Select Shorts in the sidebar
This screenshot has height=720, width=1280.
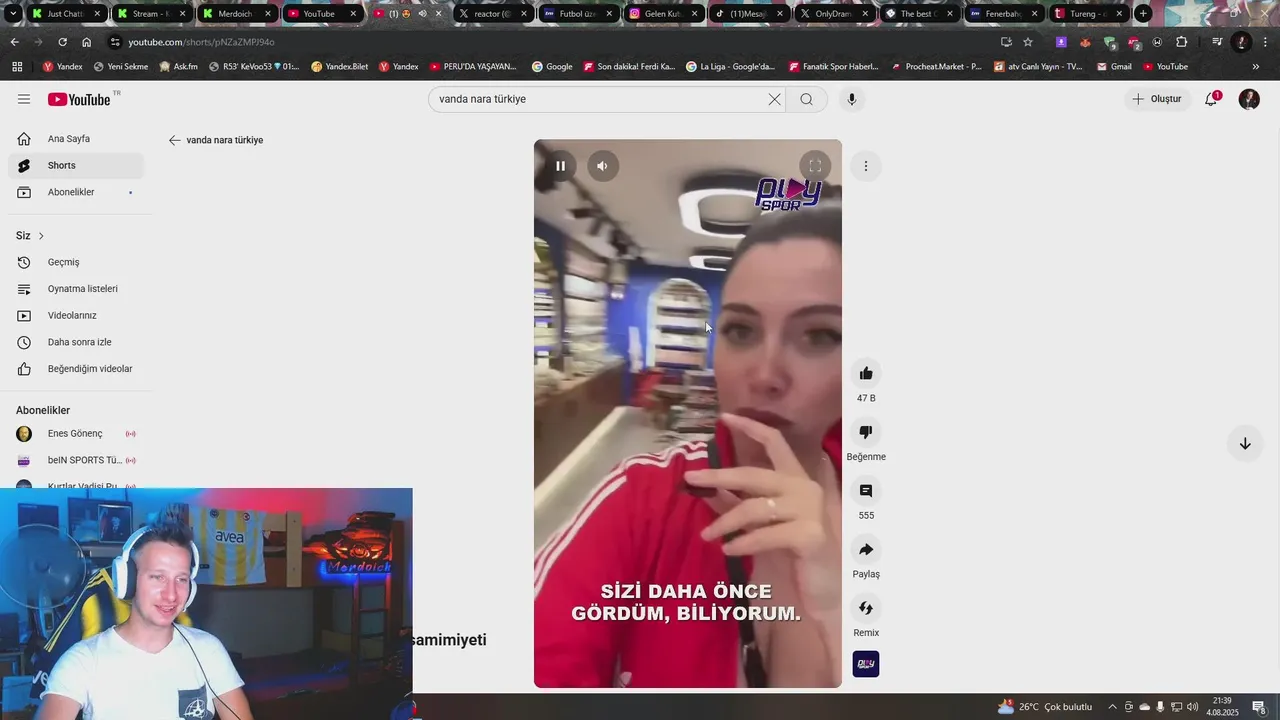click(x=76, y=165)
